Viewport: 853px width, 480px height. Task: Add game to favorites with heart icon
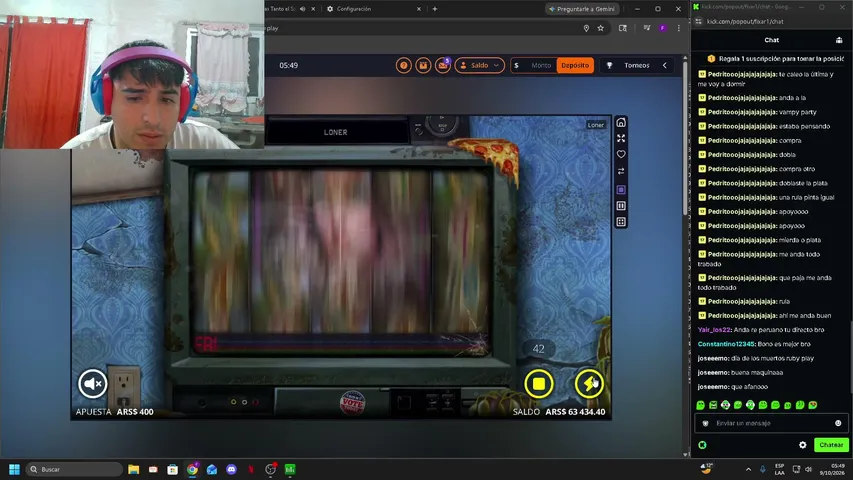pos(621,155)
